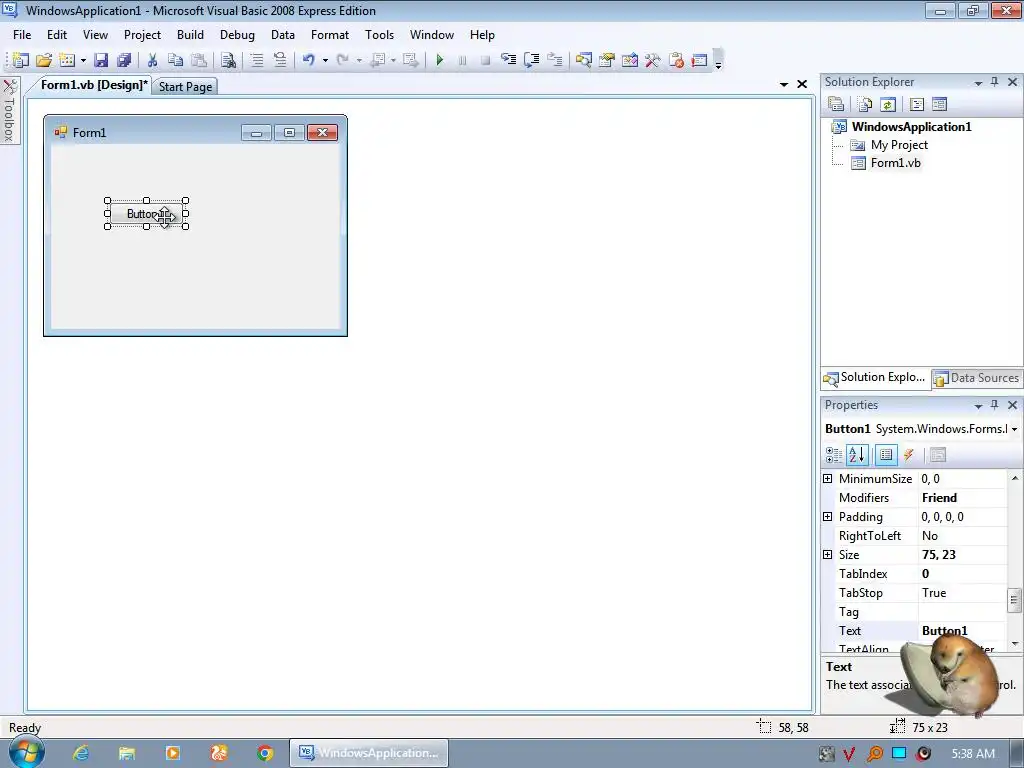
Task: Click the View Code icon in Solution Explorer
Action: [916, 104]
